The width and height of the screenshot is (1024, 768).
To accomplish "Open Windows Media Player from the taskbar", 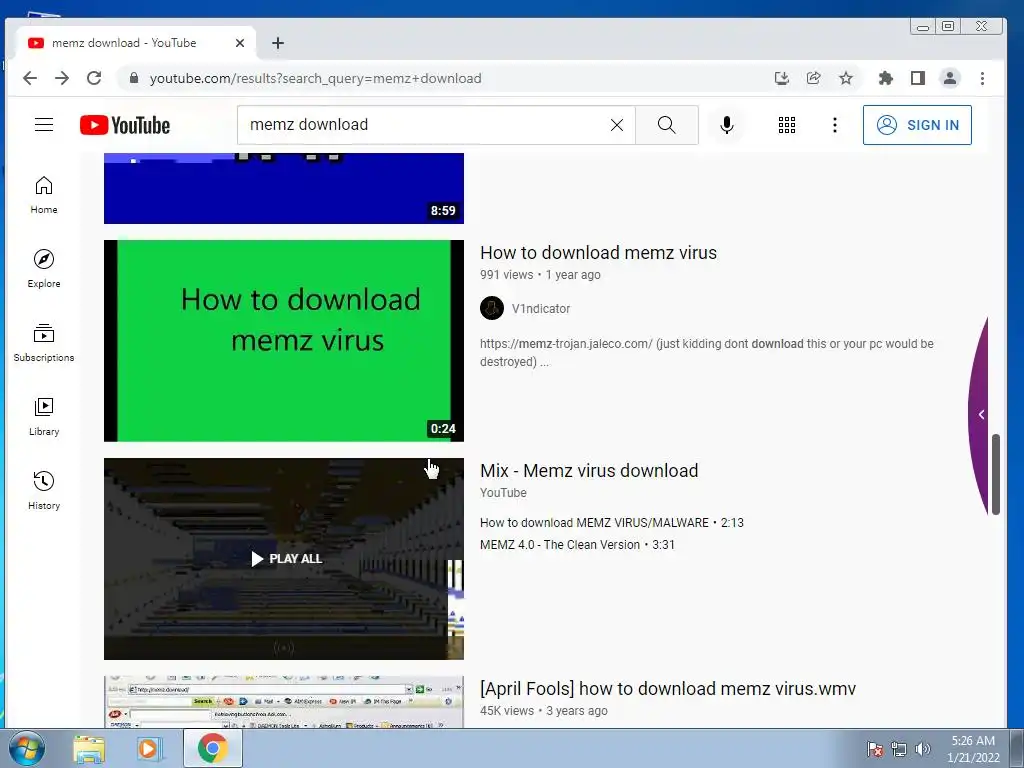I will (x=150, y=748).
